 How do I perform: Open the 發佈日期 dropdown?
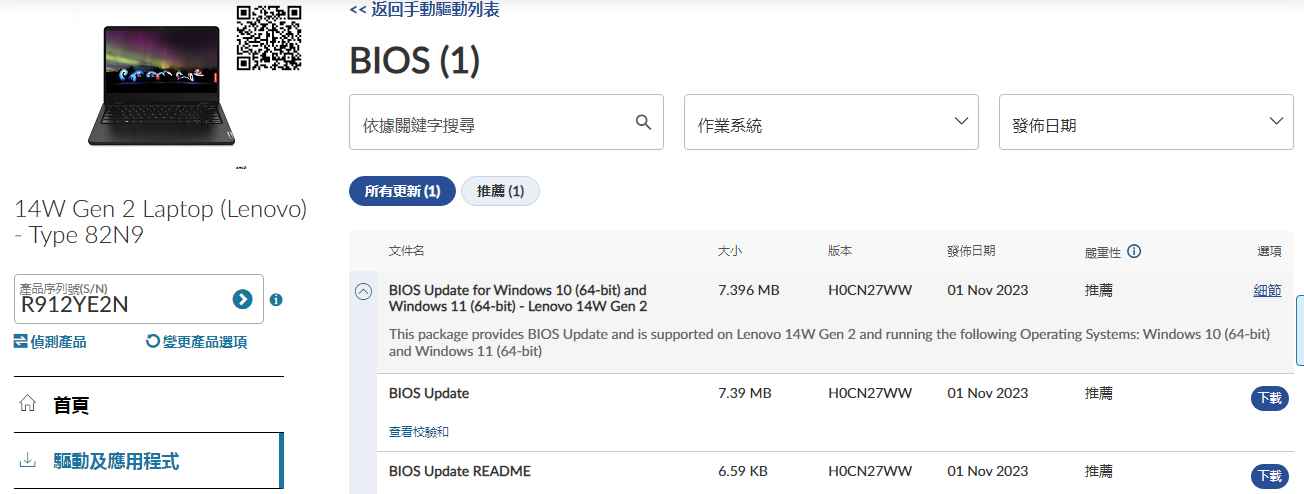tap(1145, 123)
